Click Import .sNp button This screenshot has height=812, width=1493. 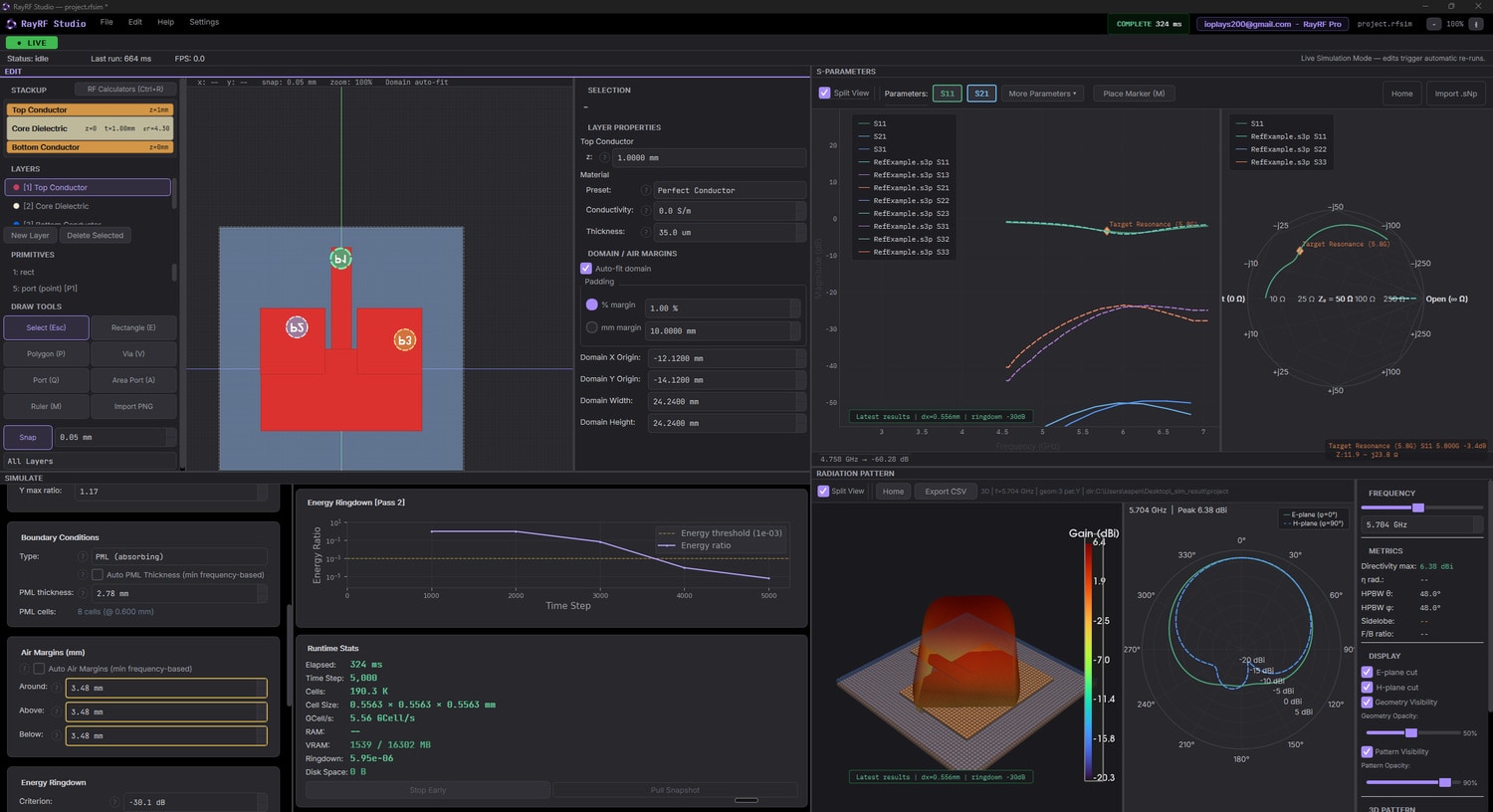point(1455,94)
